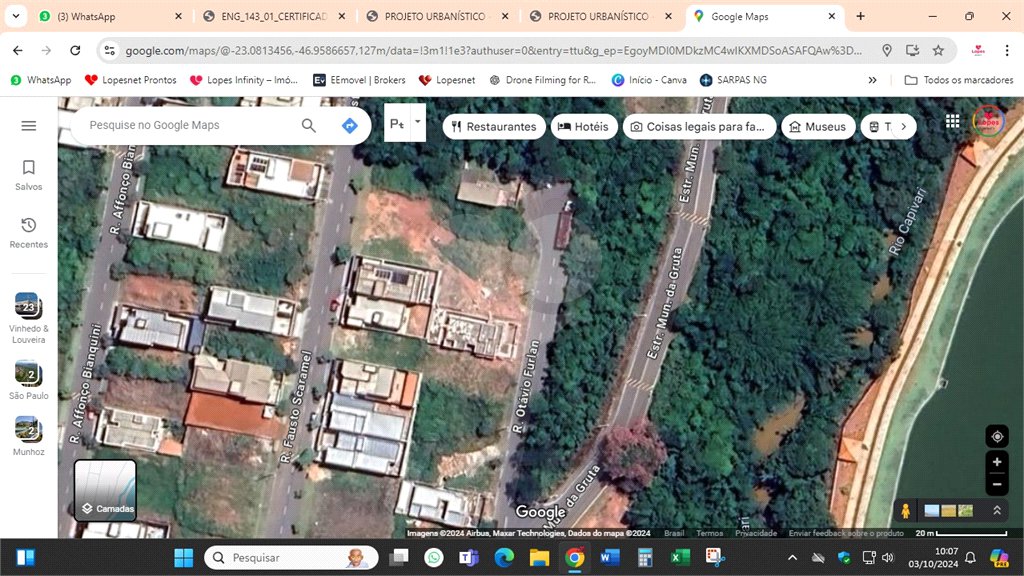Open the Privacidade link
1024x576 pixels.
pyautogui.click(x=756, y=534)
